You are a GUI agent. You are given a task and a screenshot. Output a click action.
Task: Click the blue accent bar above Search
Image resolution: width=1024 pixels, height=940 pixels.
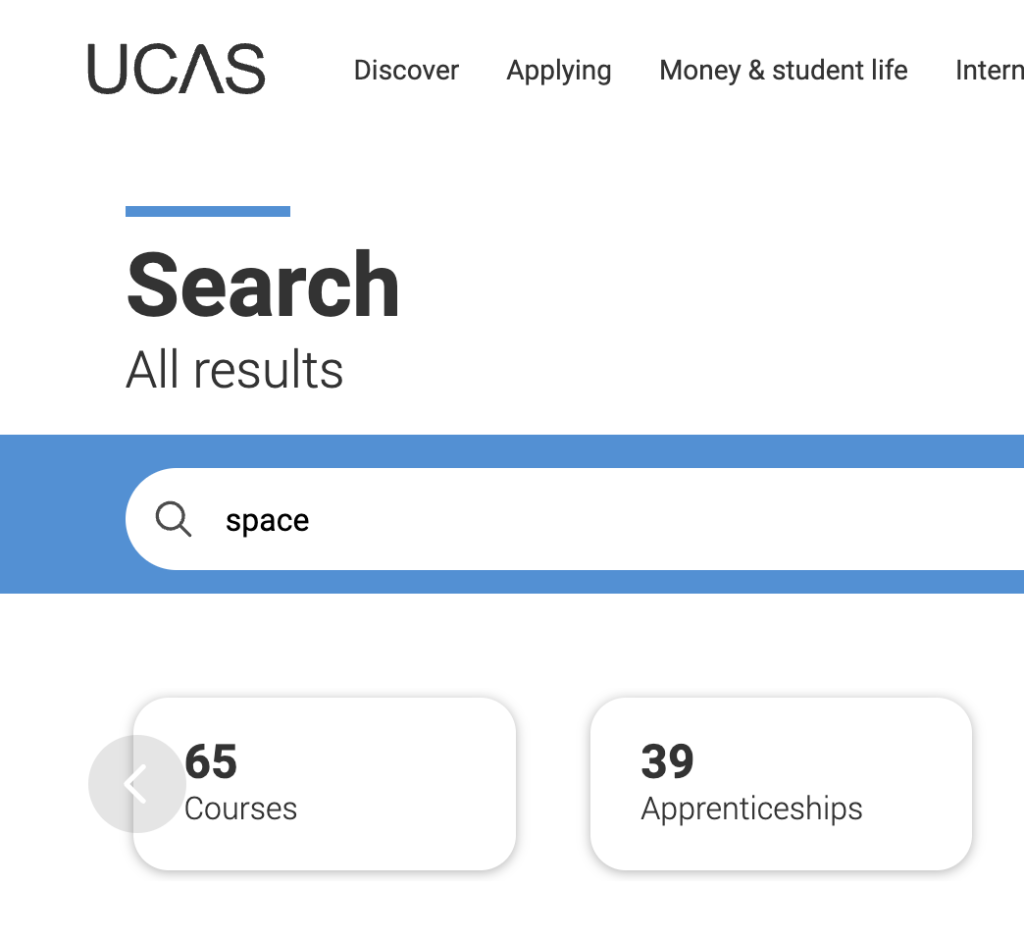207,211
